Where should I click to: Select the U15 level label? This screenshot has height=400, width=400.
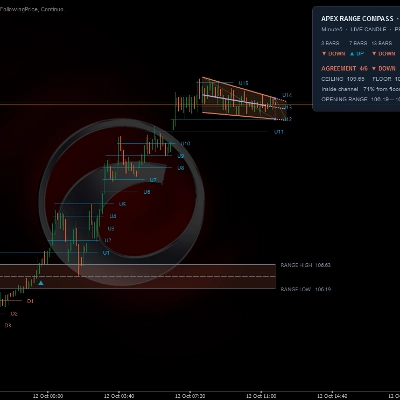point(243,83)
